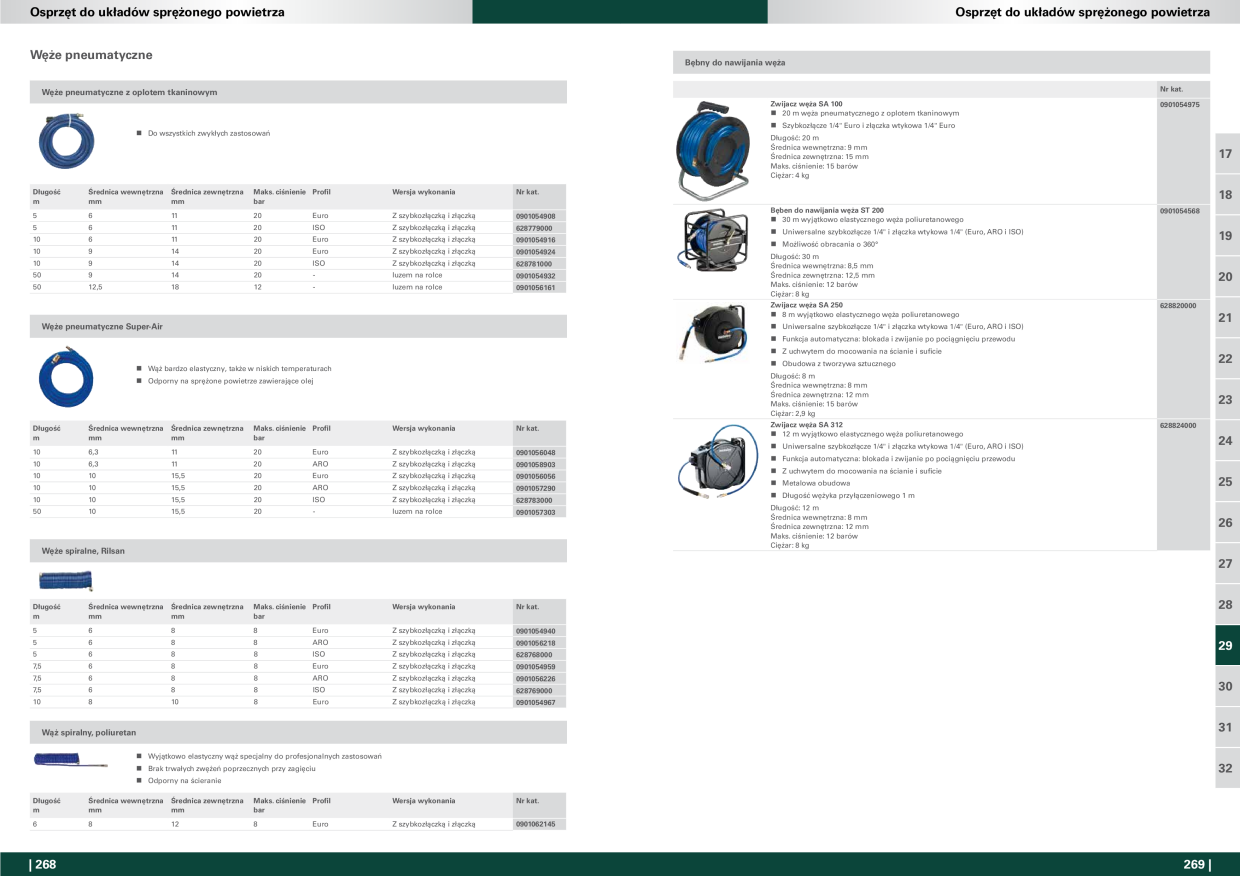1240x876 pixels.
Task: Click the Rilsan spiral hose image
Action: pyautogui.click(x=65, y=580)
